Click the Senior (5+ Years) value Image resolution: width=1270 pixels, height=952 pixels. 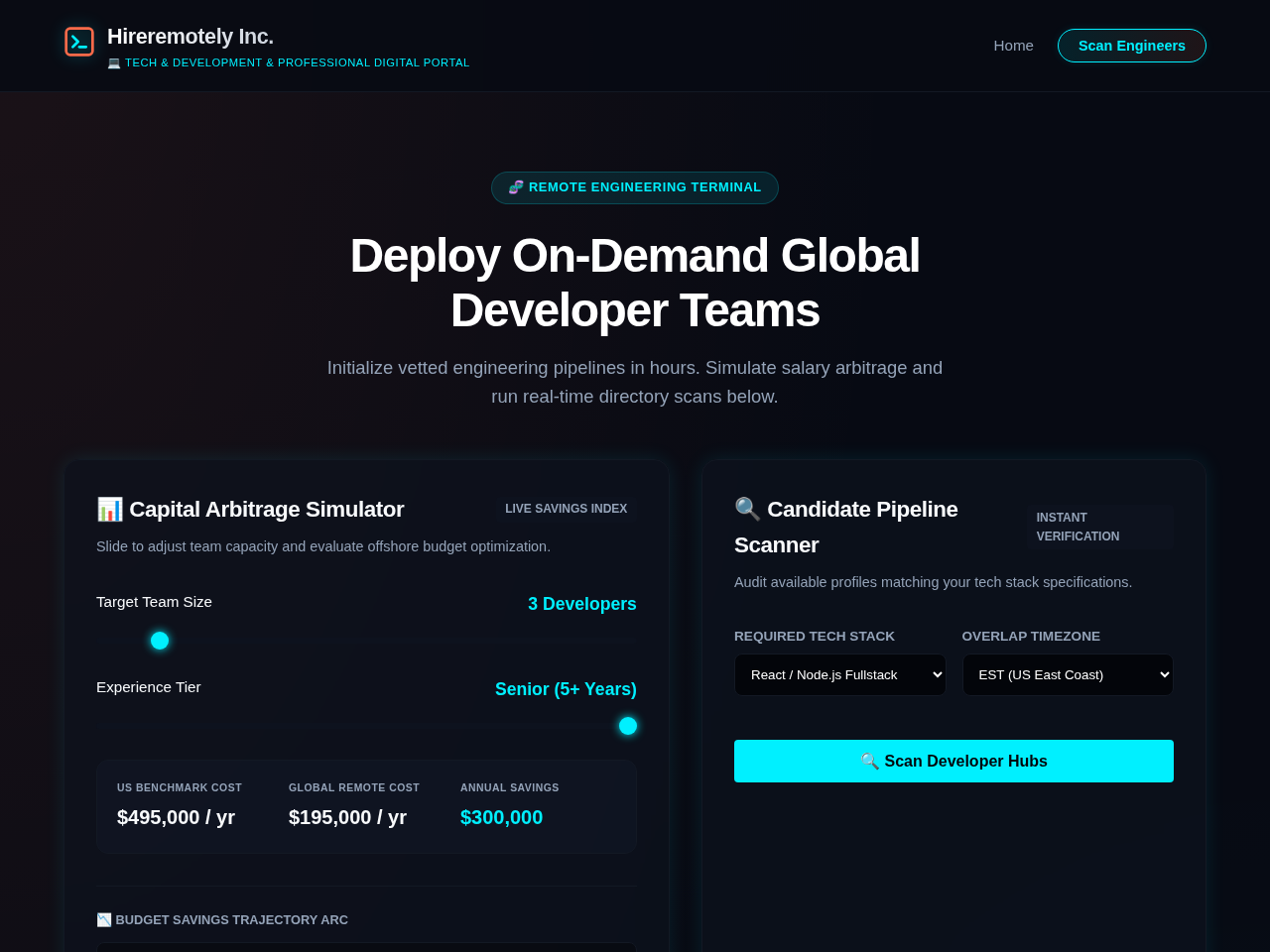566,689
